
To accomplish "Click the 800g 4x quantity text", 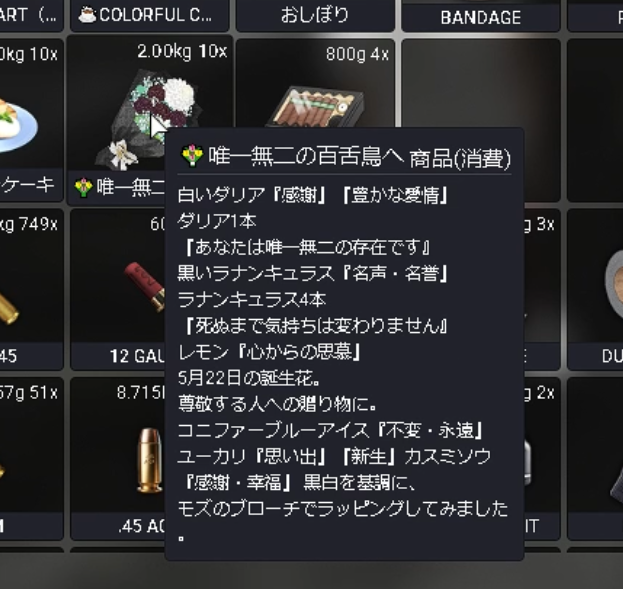I will [357, 54].
